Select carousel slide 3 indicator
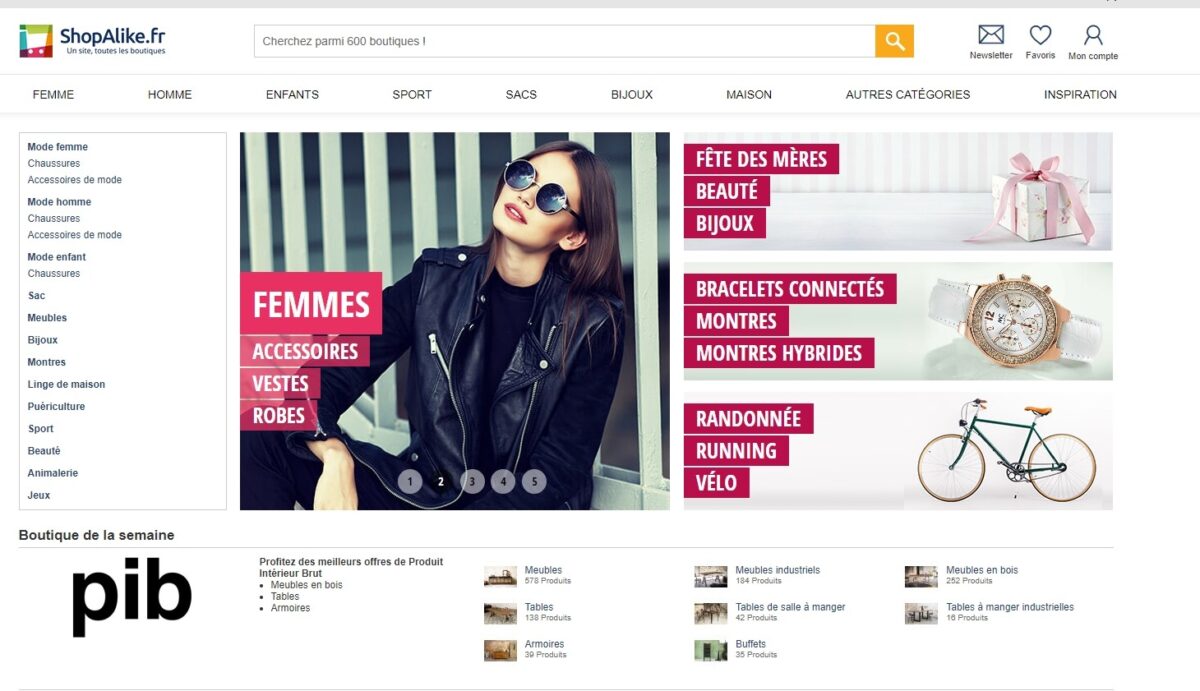 pyautogui.click(x=472, y=482)
